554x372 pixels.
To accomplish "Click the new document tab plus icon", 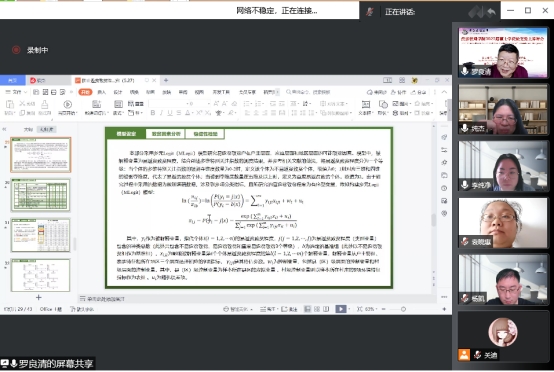I will pos(166,81).
